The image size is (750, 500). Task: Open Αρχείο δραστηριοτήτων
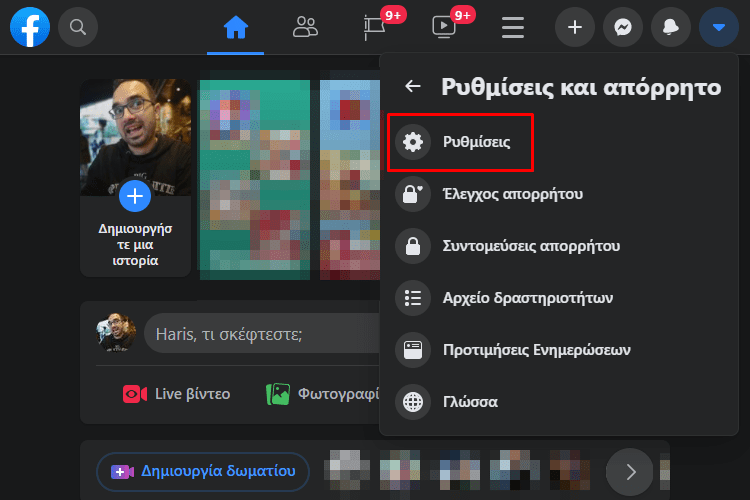click(x=558, y=298)
